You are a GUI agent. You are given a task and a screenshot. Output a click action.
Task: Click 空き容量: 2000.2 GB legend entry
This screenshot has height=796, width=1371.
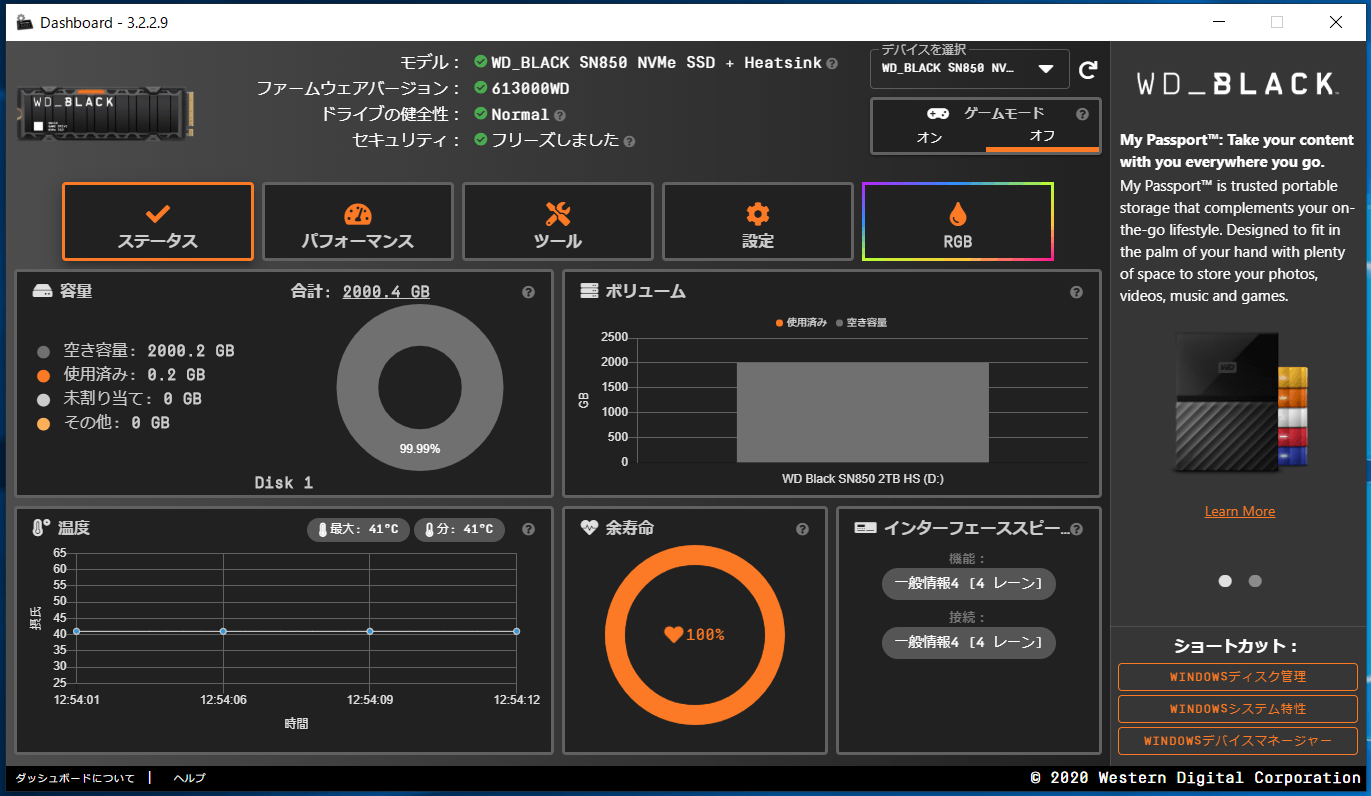point(135,351)
